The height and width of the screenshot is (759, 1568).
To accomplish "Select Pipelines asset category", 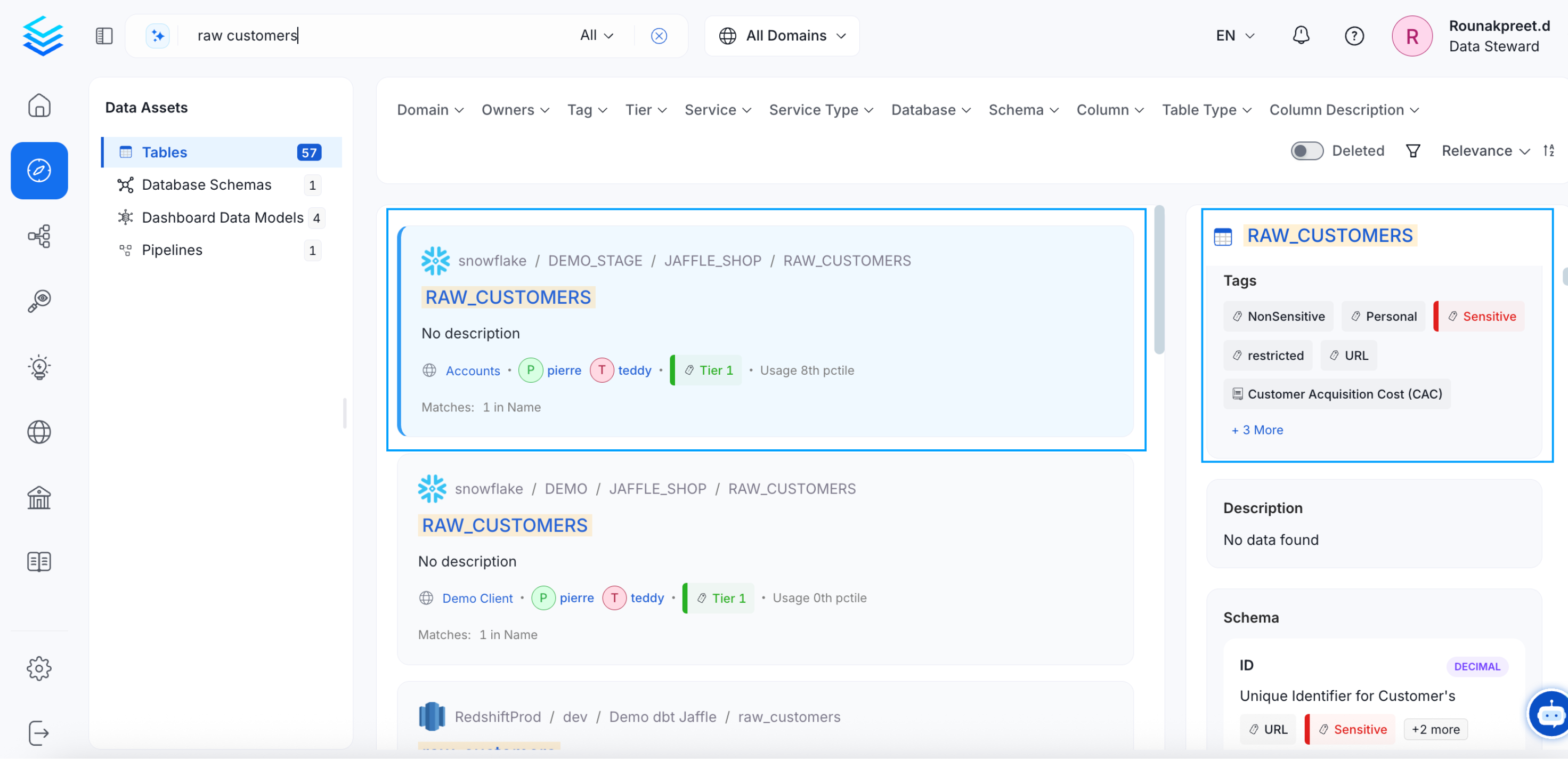I will [x=172, y=250].
